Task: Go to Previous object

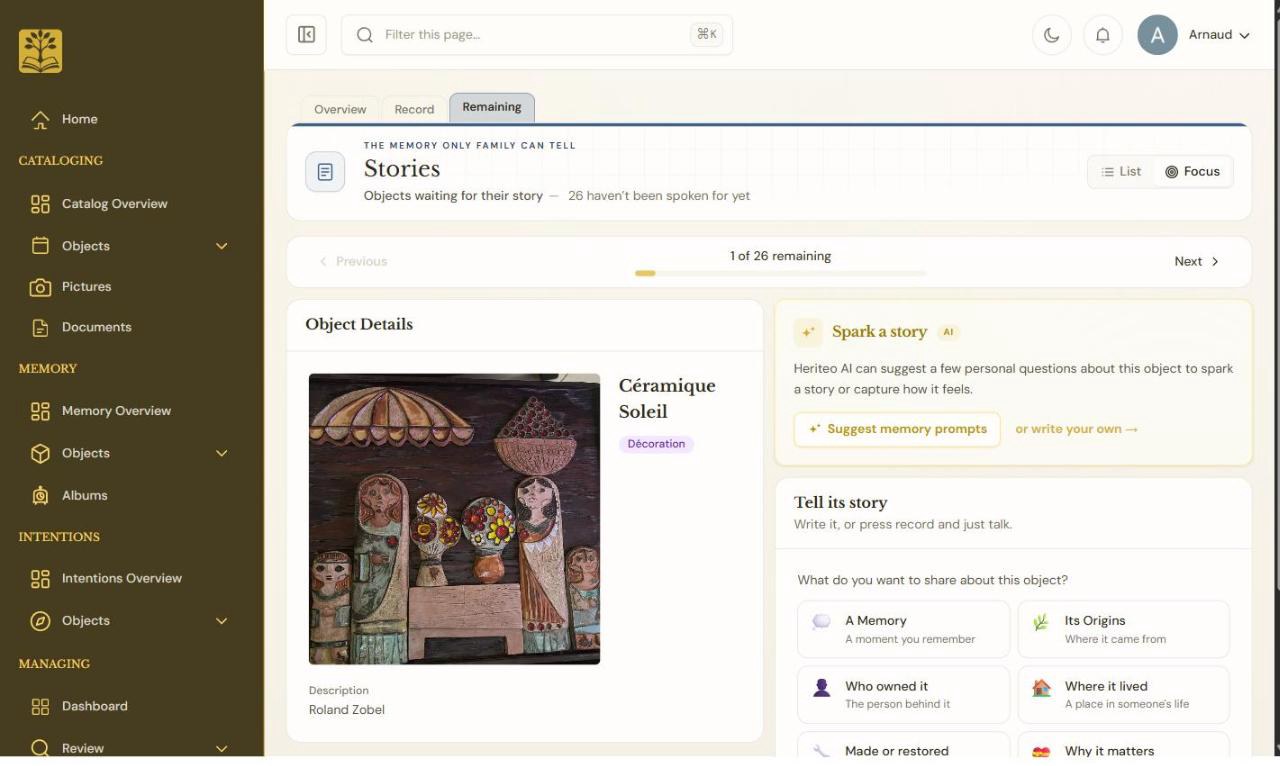Action: click(x=353, y=262)
